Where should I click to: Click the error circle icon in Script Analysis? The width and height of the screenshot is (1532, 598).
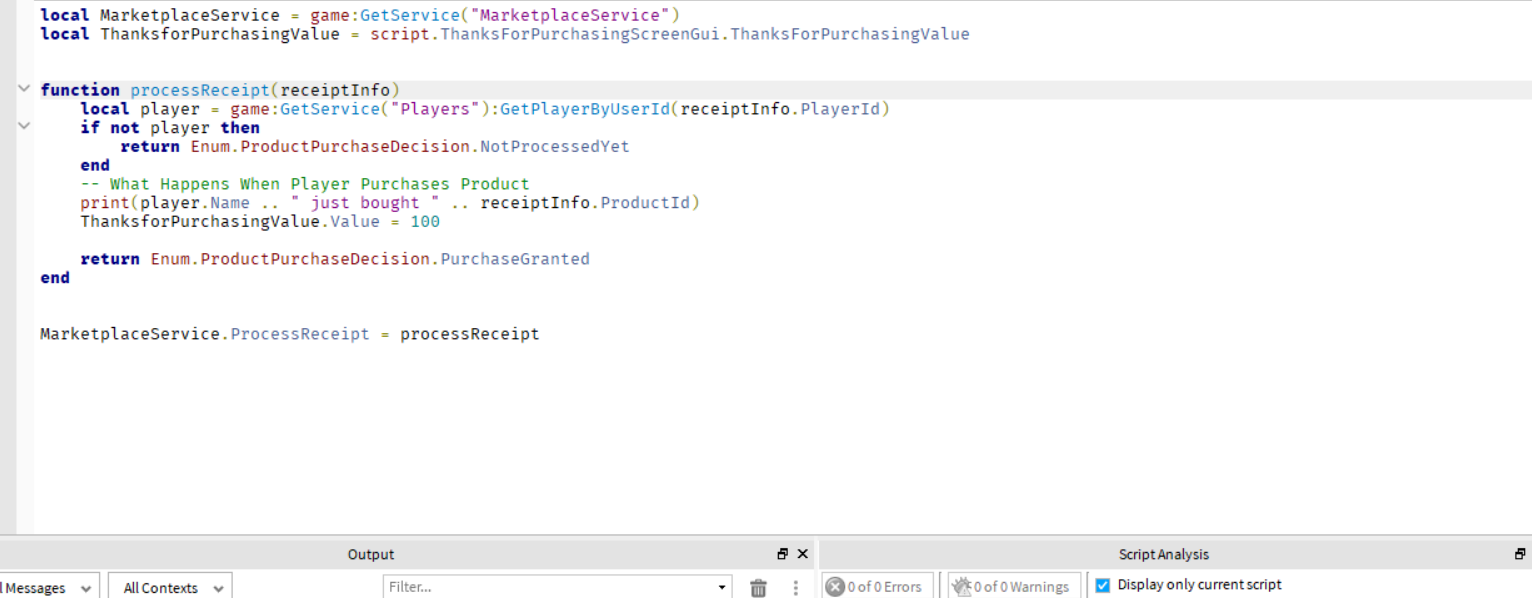click(835, 587)
